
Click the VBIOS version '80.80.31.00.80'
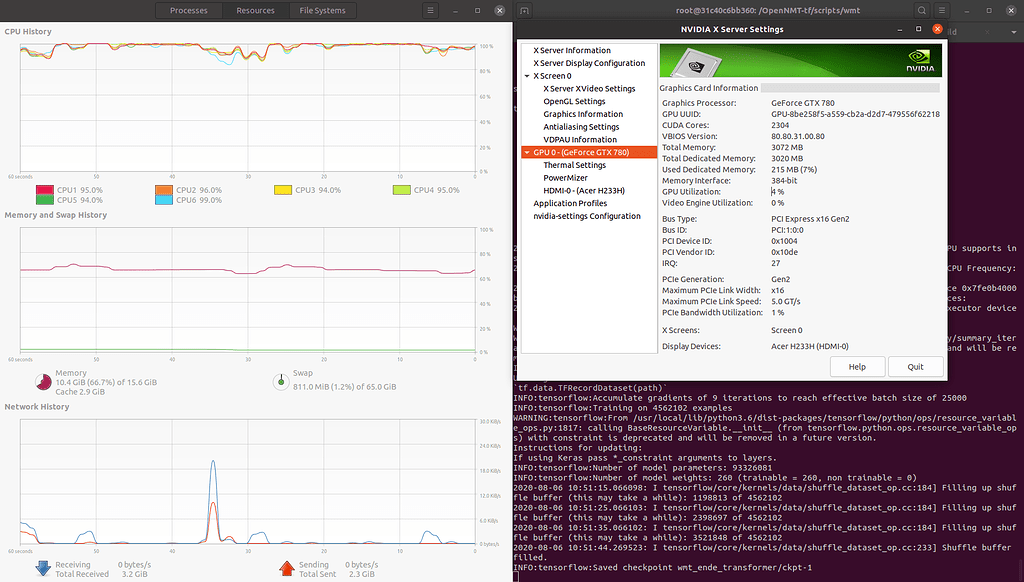coord(798,137)
